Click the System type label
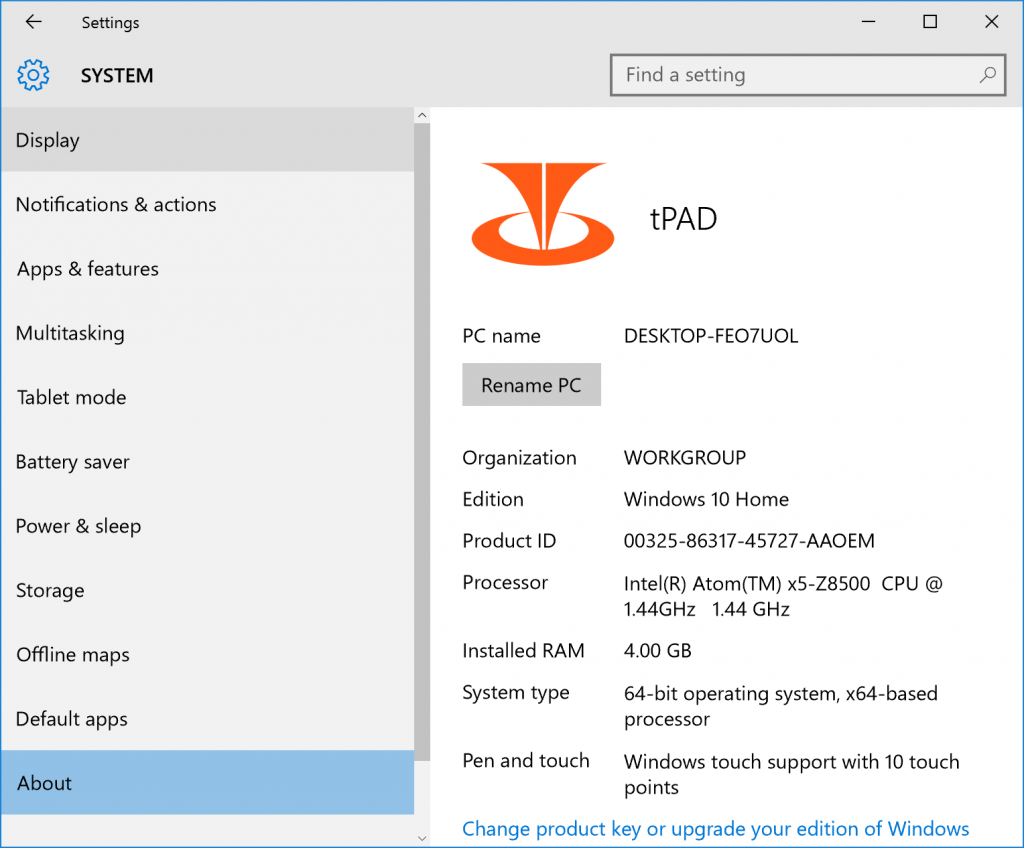 pos(516,693)
